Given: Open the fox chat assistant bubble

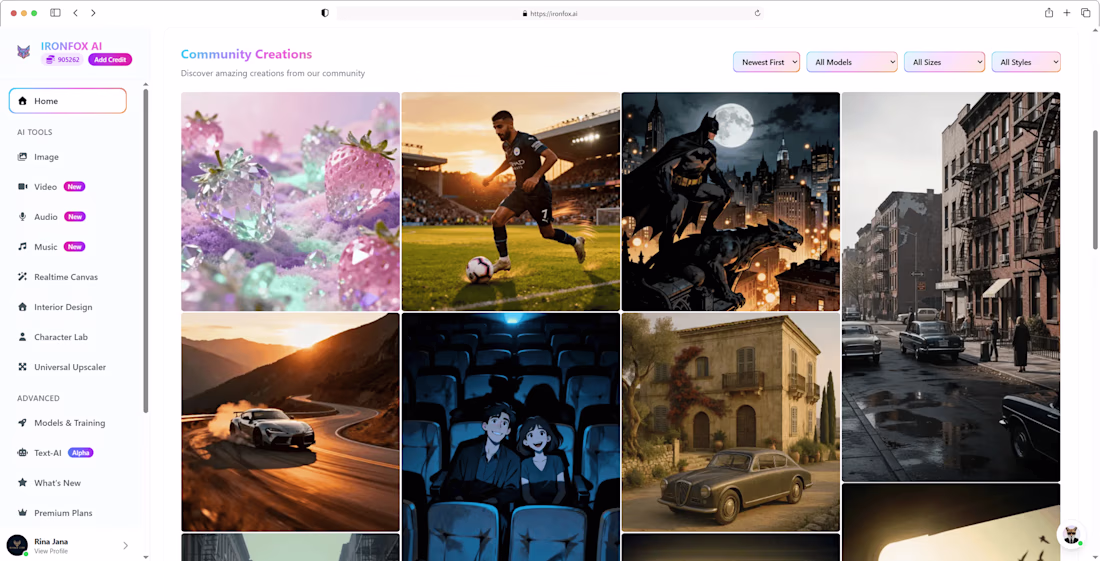Looking at the screenshot, I should pyautogui.click(x=1071, y=534).
